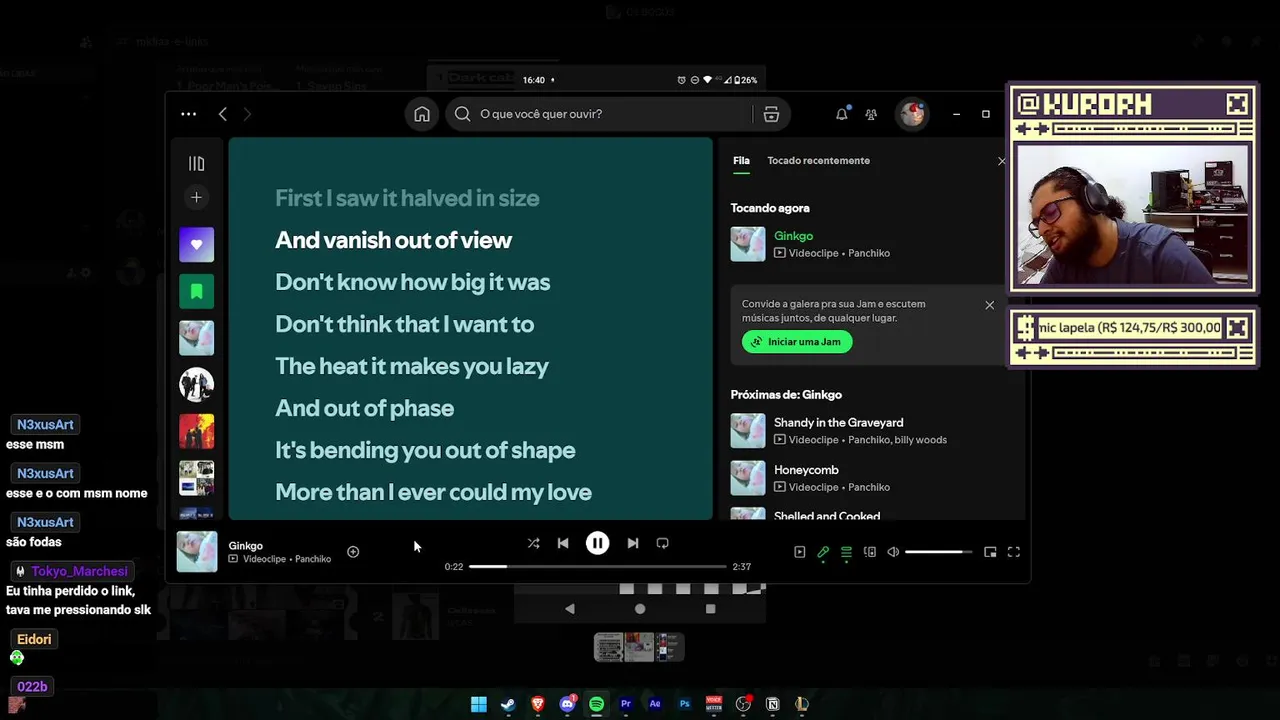Toggle the lyrics microphone icon

point(823,552)
